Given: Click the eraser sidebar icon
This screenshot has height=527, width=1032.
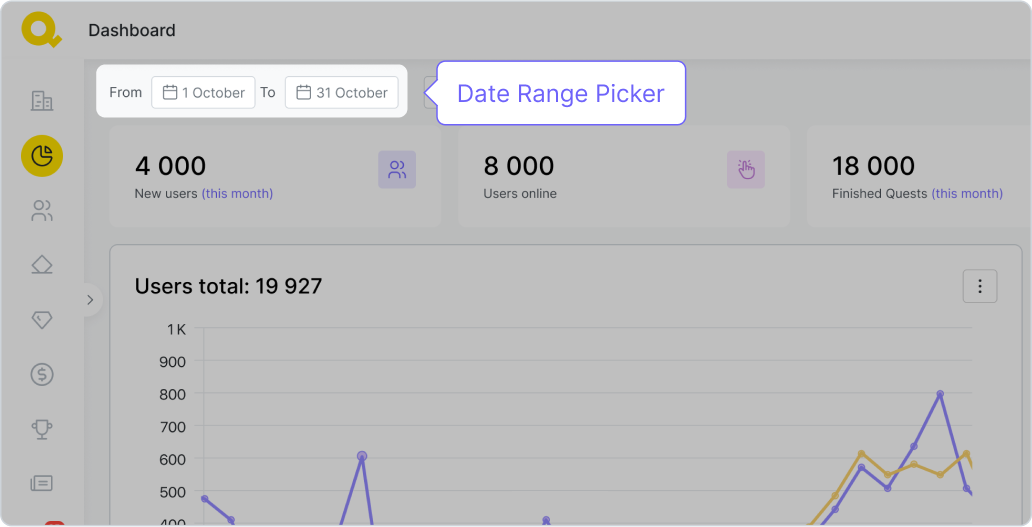Looking at the screenshot, I should (42, 265).
